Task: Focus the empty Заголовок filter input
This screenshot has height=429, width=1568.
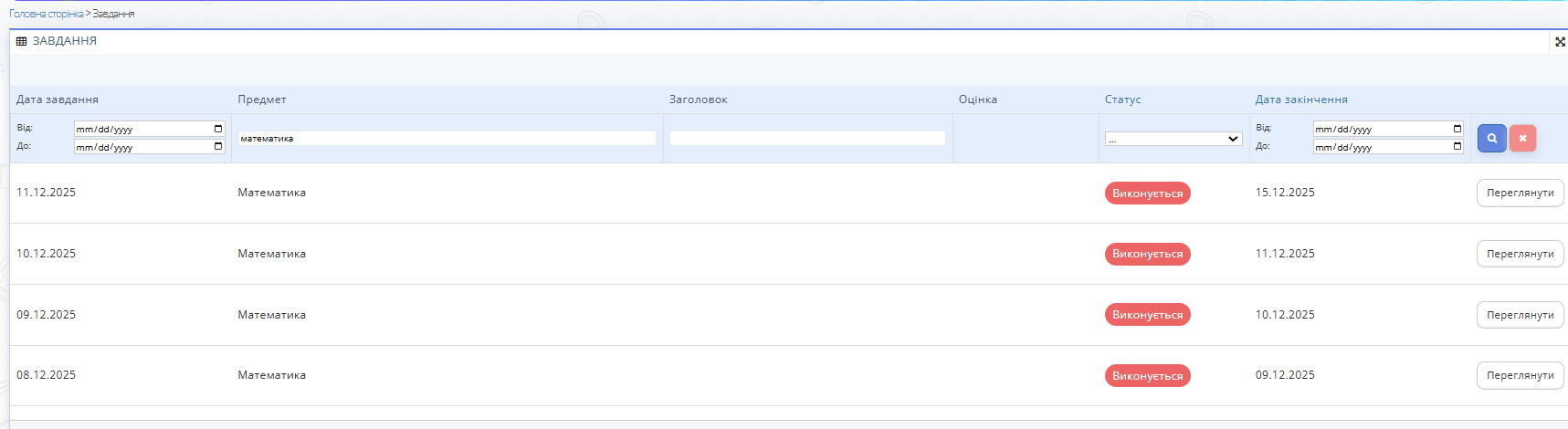Action: tap(807, 139)
